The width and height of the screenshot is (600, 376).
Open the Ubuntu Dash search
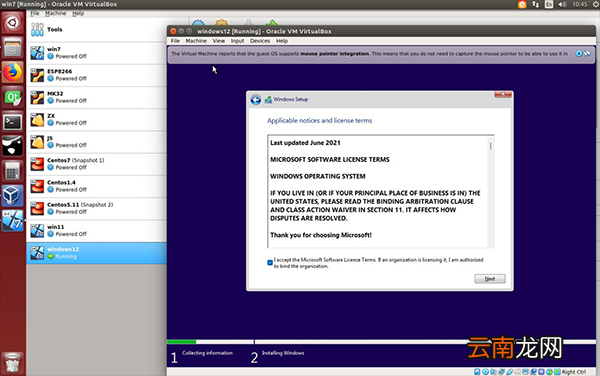(13, 23)
